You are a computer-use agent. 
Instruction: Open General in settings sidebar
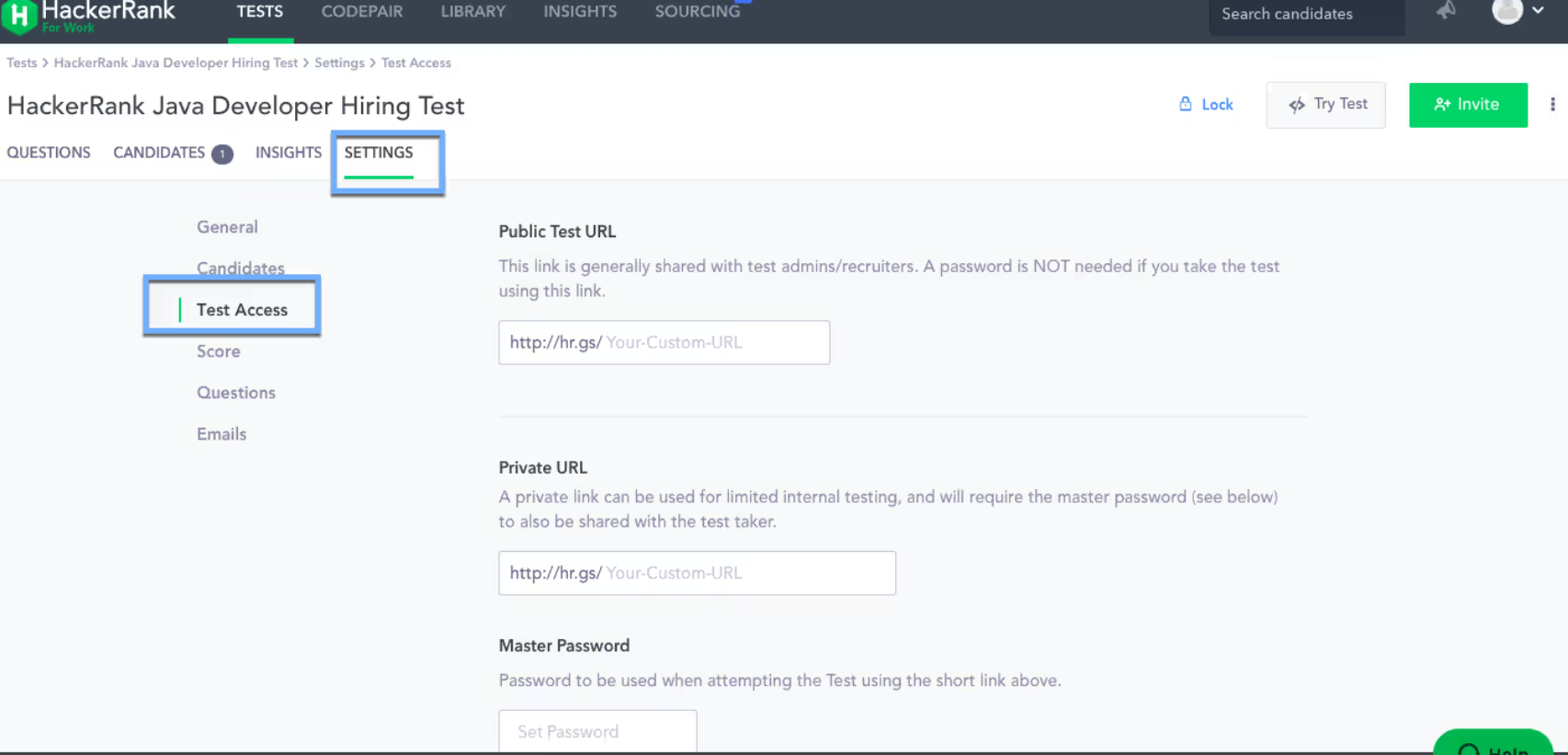point(227,227)
